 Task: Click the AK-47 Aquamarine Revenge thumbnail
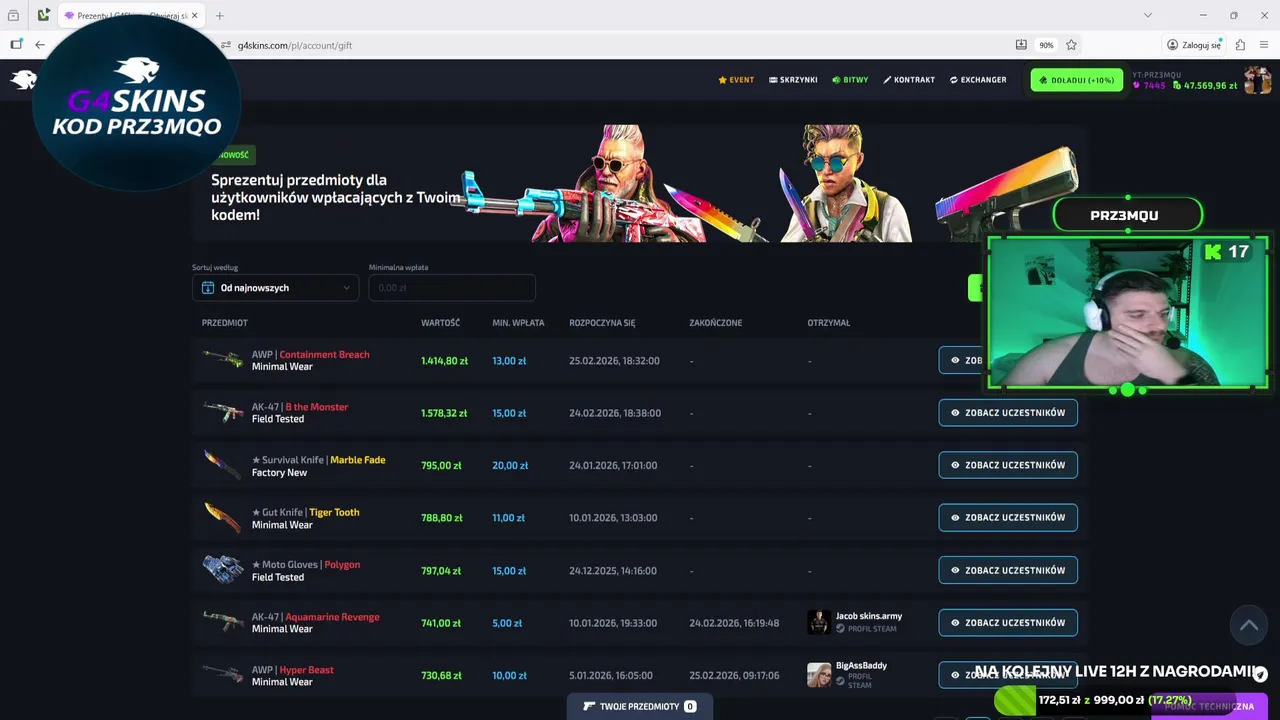click(222, 622)
